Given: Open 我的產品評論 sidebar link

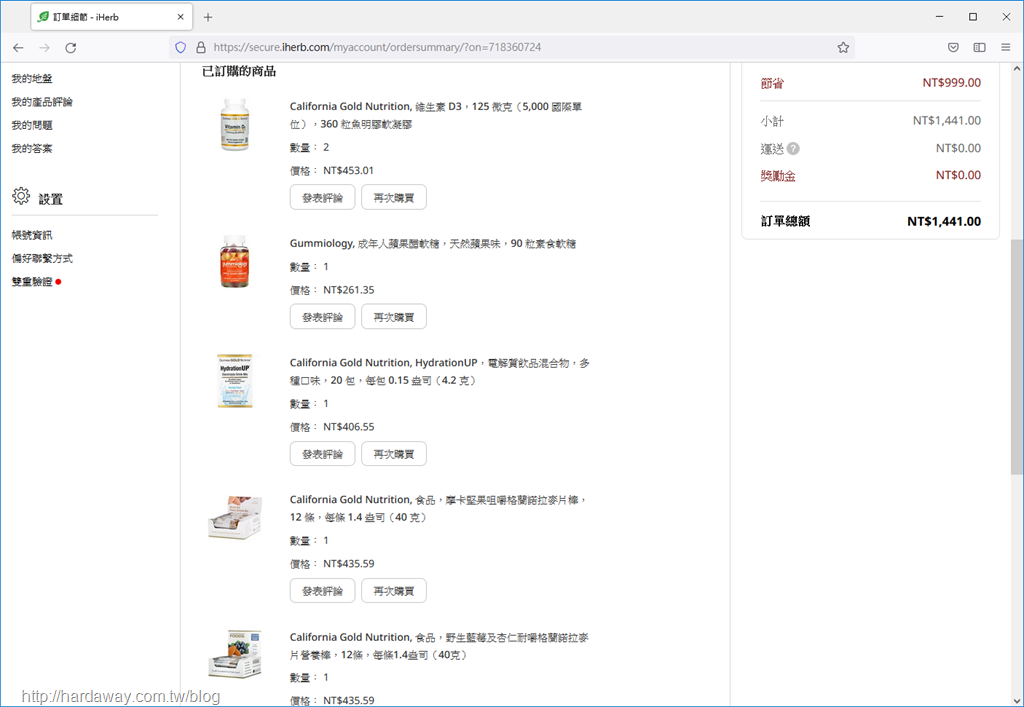Looking at the screenshot, I should pyautogui.click(x=42, y=102).
